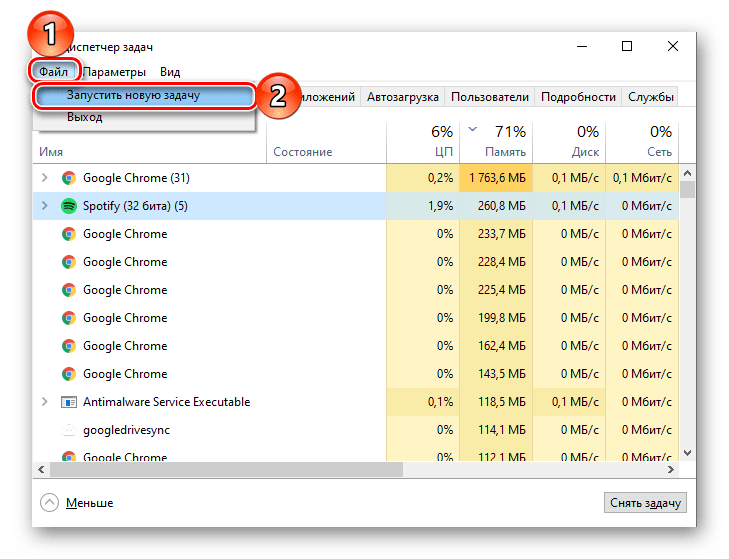Viewport: 729px width, 559px height.
Task: Expand the Spotify (32 бита) process group
Action: (45, 206)
